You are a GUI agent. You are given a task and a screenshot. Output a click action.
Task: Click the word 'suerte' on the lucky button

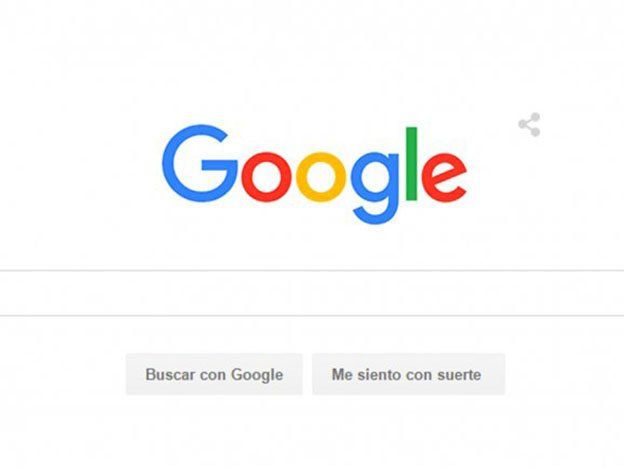pyautogui.click(x=459, y=375)
